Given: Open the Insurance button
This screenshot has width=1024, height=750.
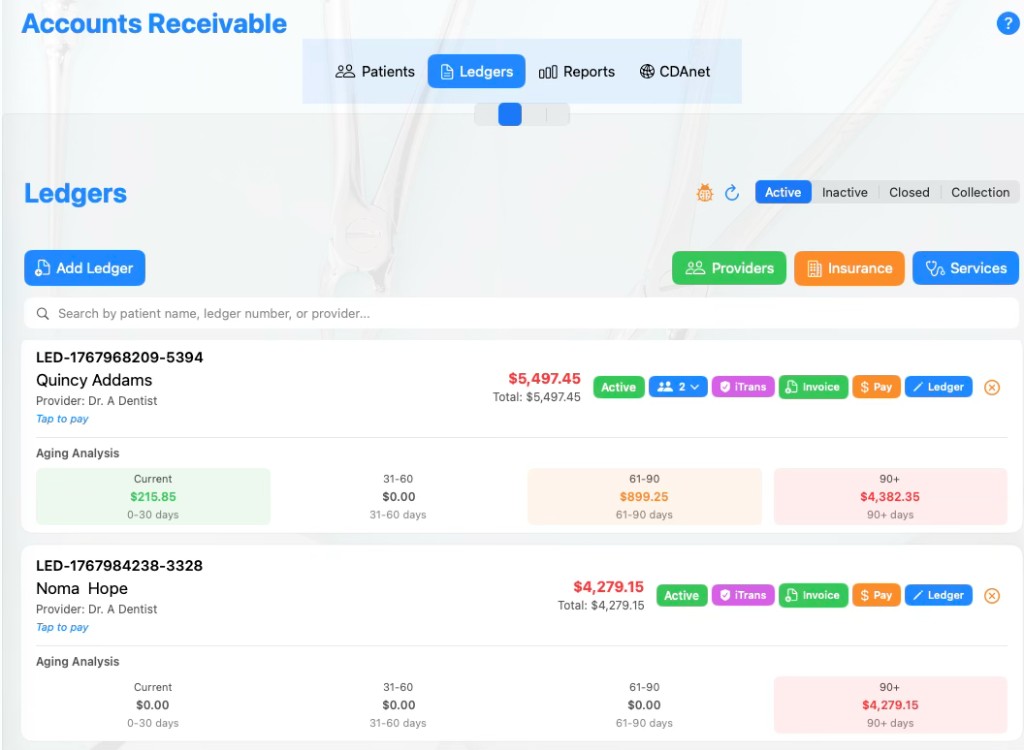Looking at the screenshot, I should click(x=849, y=268).
